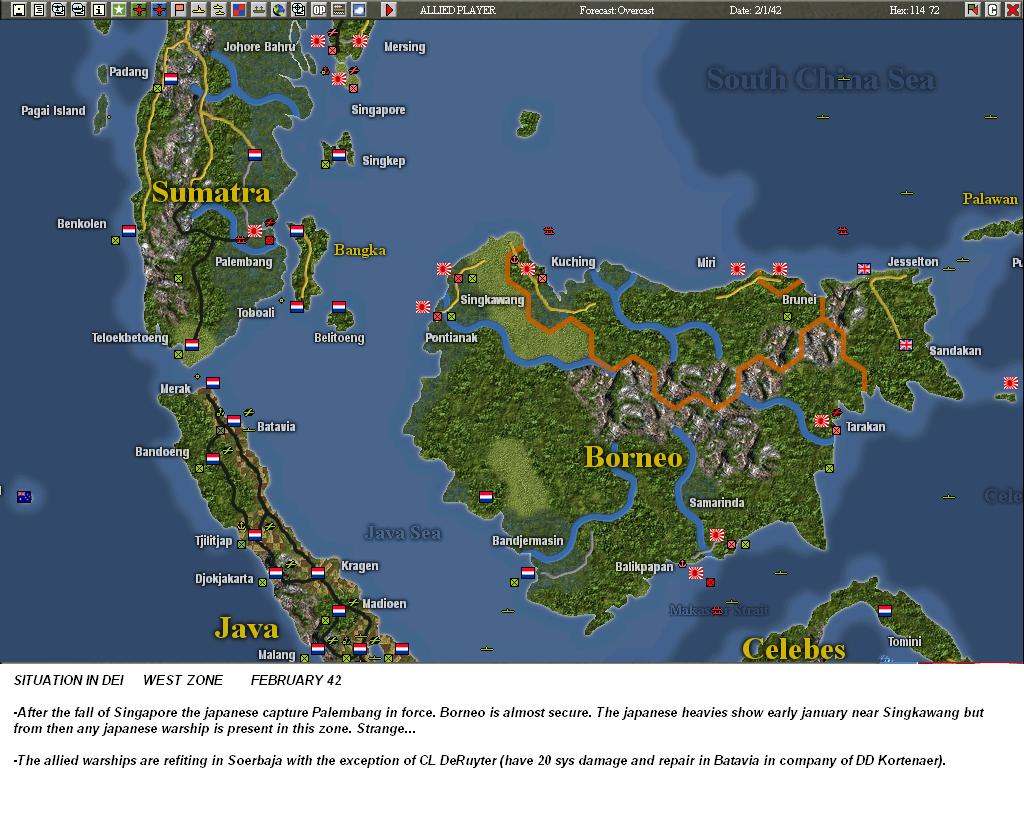Click the Singapore city label
The width and height of the screenshot is (1024, 827).
378,110
